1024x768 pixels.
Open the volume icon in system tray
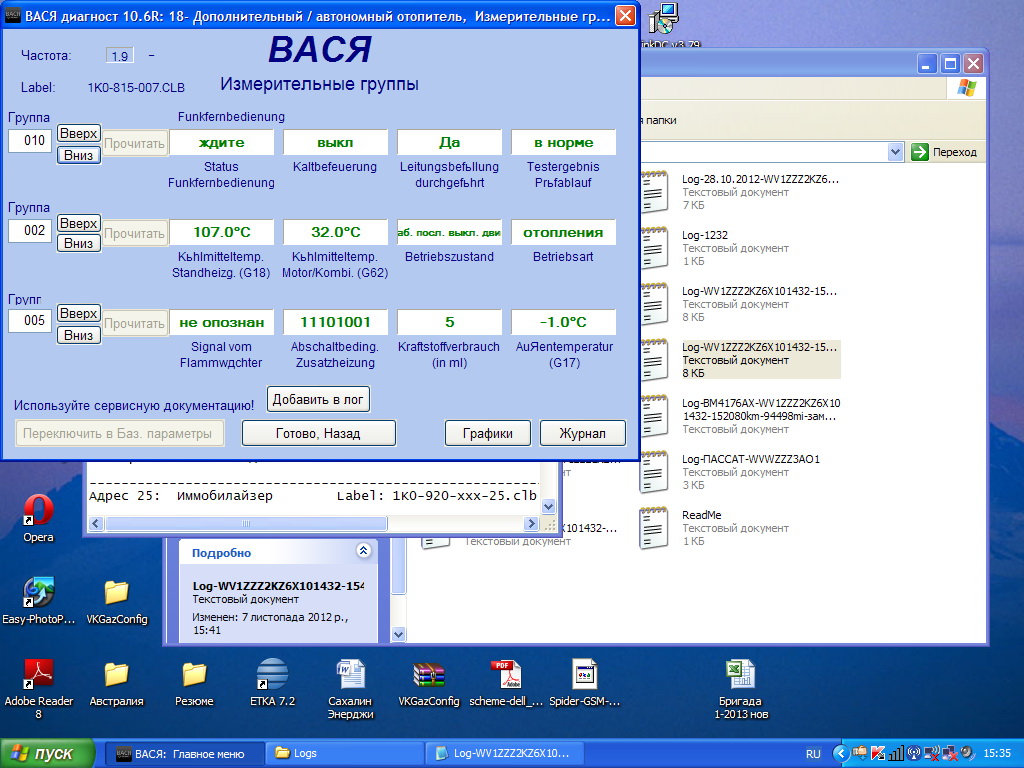click(x=967, y=754)
